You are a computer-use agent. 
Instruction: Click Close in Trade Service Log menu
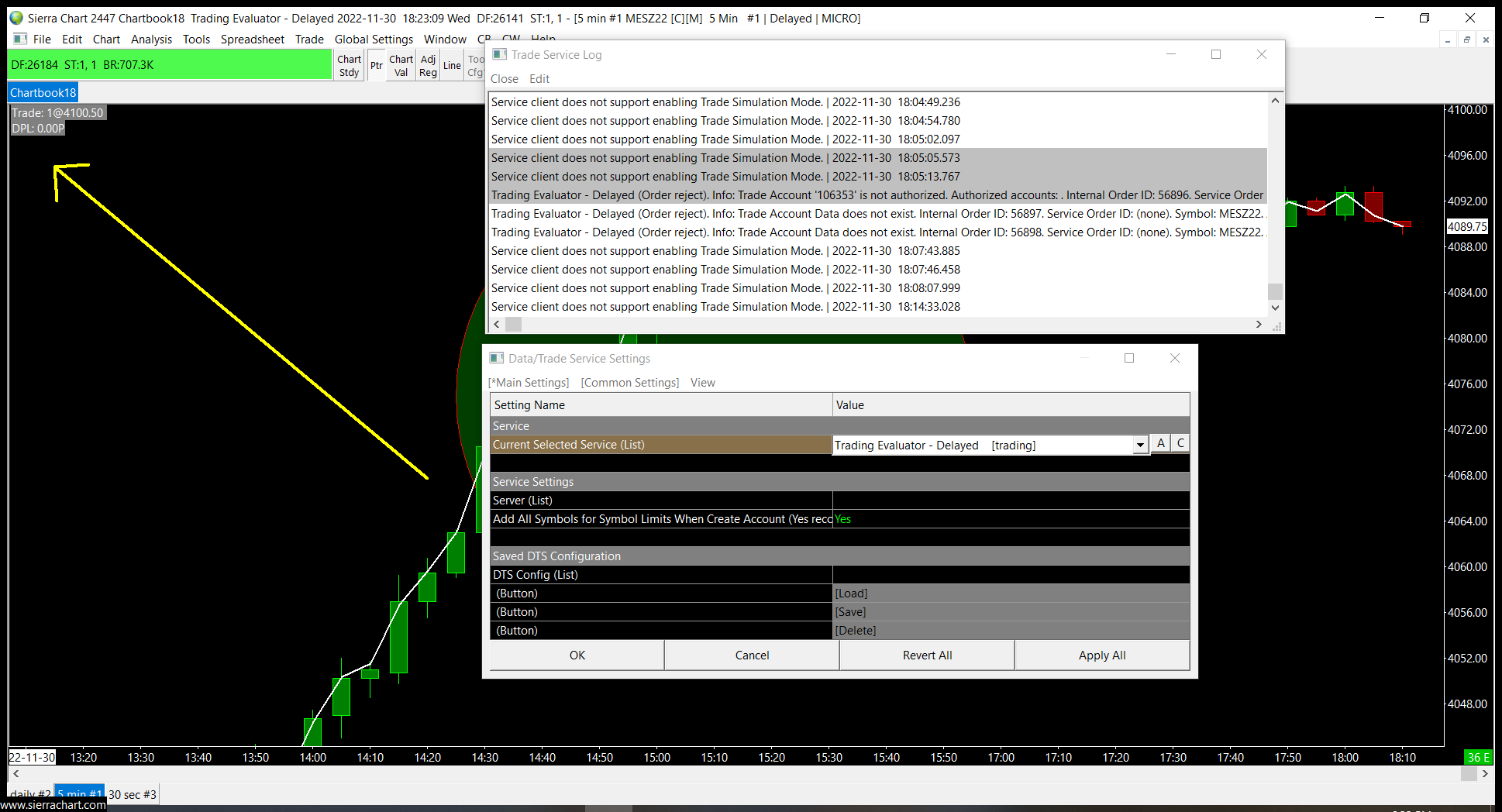click(505, 79)
